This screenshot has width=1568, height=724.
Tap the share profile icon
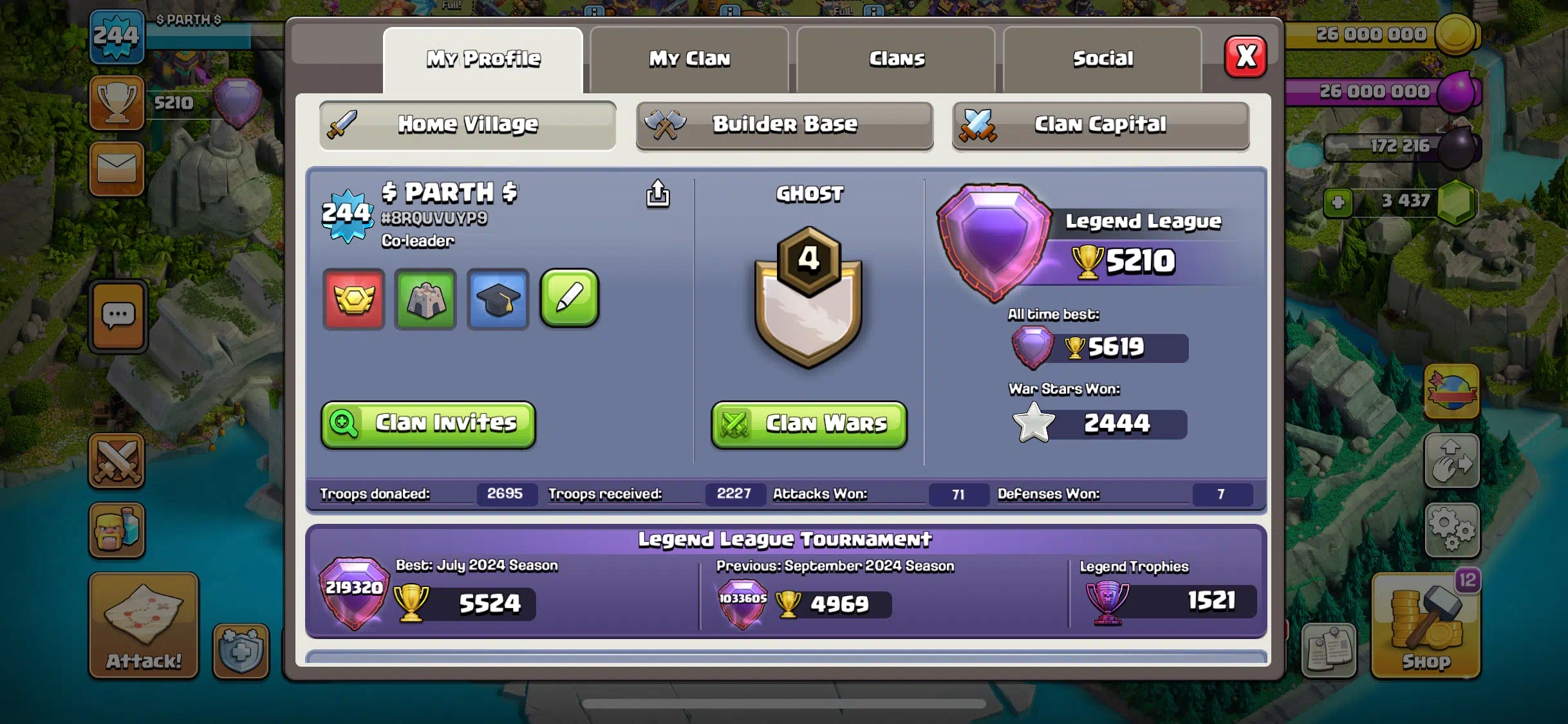(657, 193)
